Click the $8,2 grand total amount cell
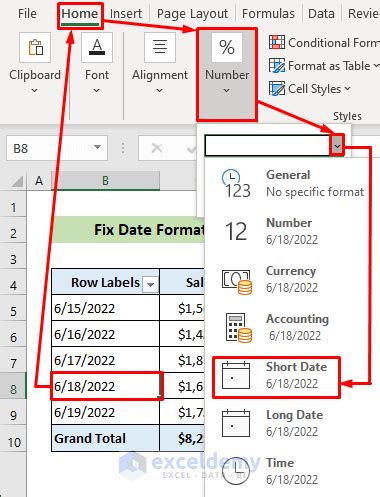Screen dimensions: 380x497 182,438
